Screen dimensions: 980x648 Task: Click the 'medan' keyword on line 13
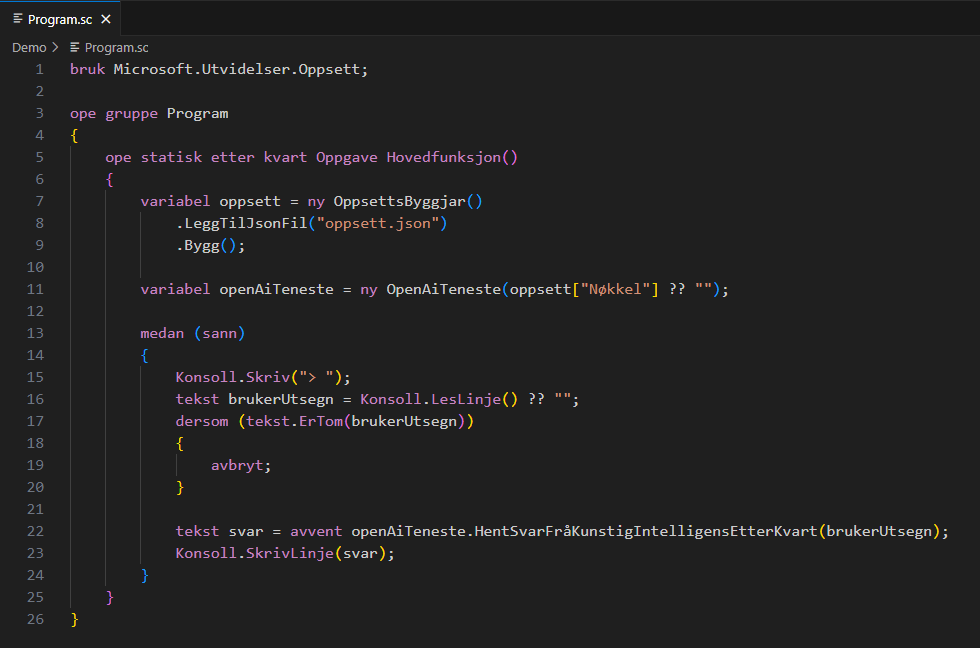tap(162, 333)
